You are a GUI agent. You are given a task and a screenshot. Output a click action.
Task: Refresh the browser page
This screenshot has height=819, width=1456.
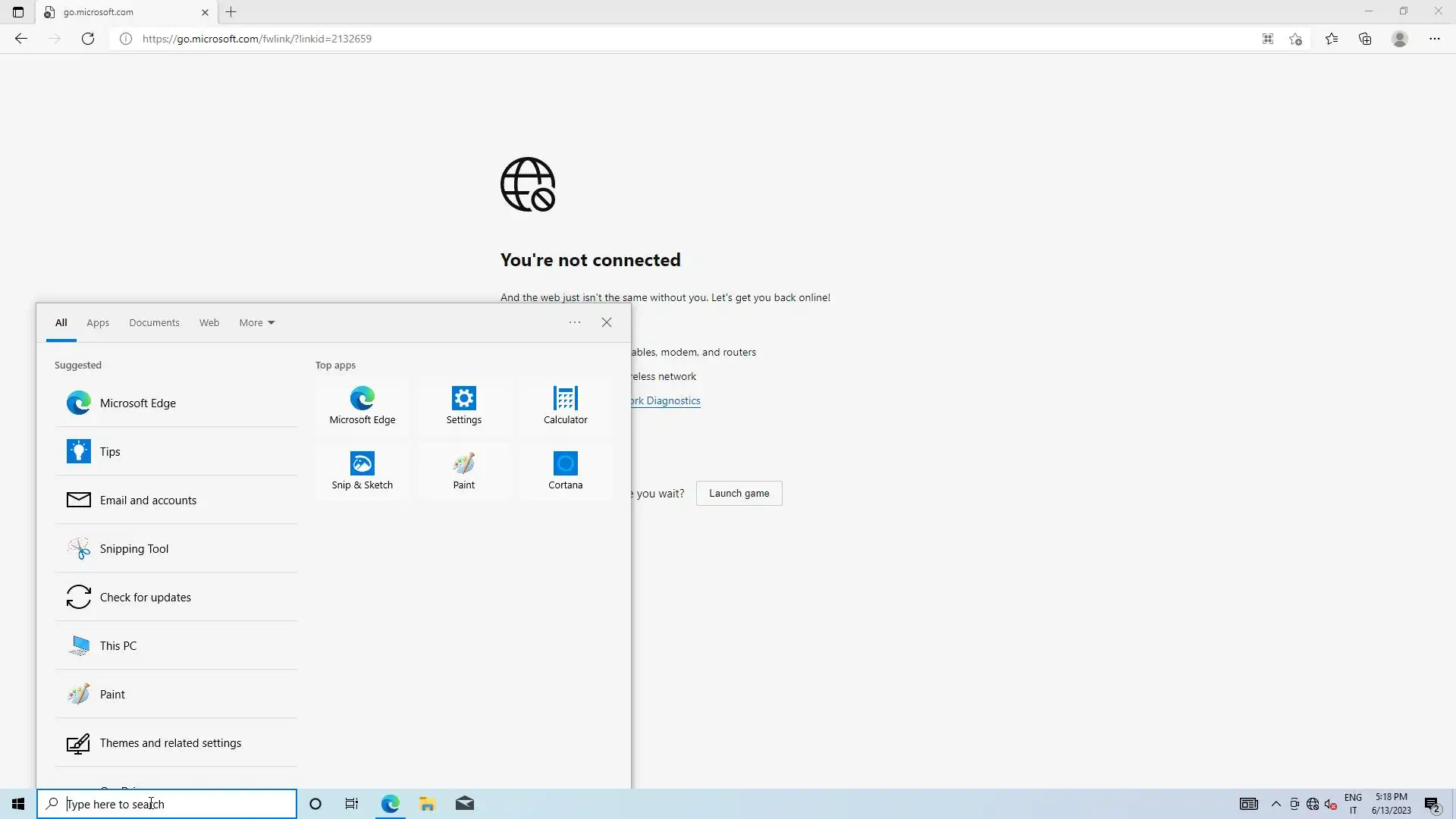point(88,39)
